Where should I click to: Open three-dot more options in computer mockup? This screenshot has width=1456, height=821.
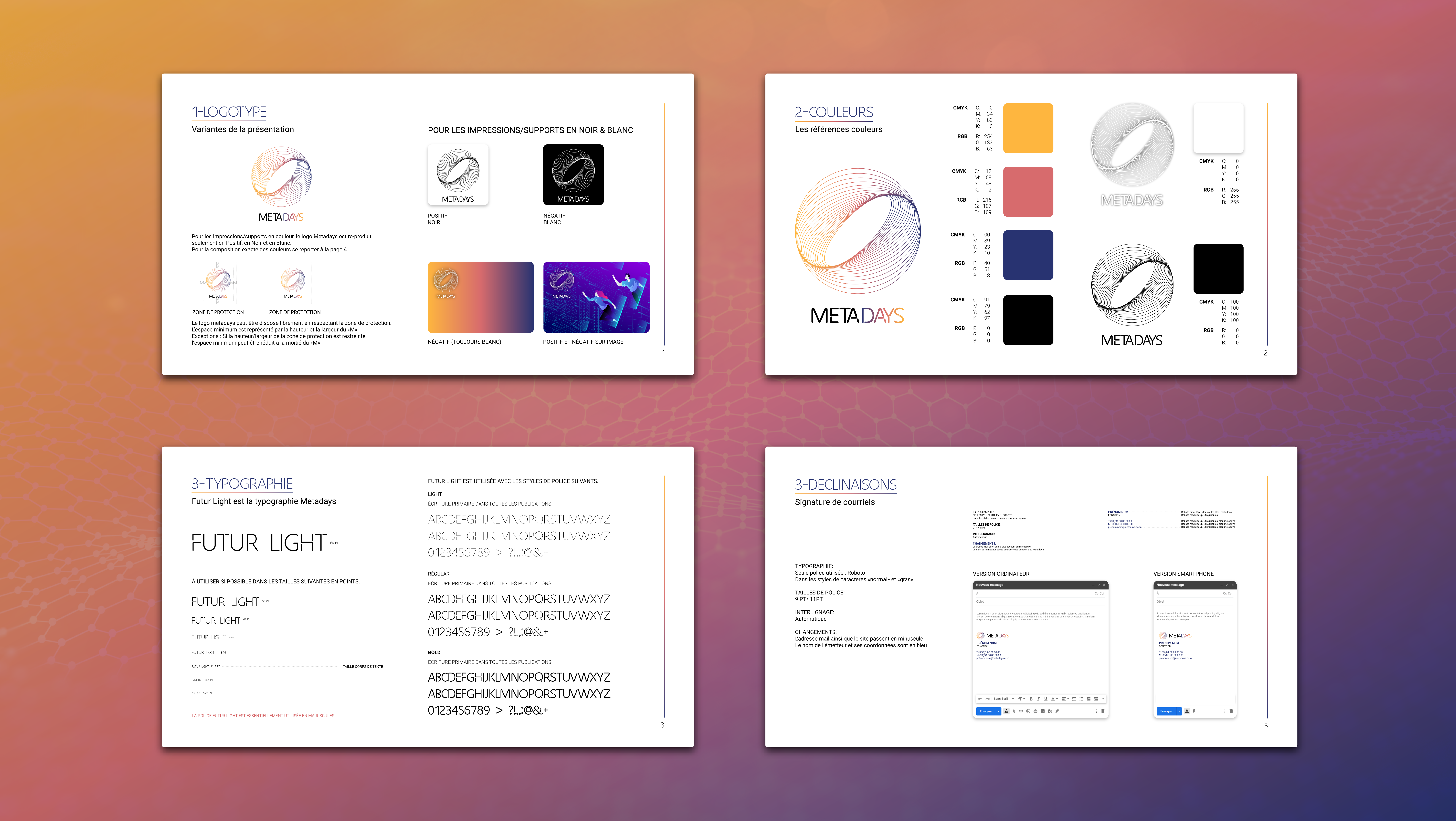pos(1097,711)
